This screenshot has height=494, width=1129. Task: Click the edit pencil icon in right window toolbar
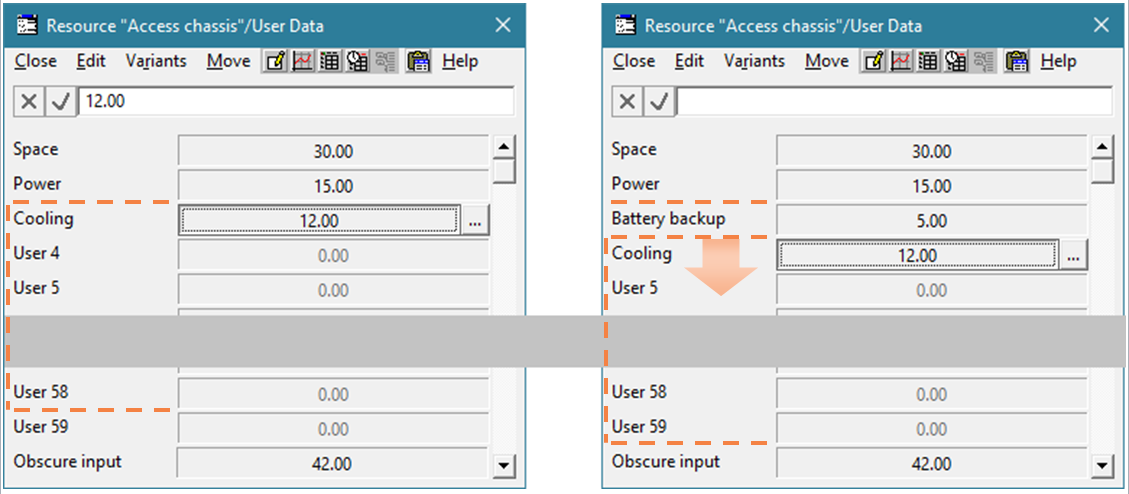(873, 61)
